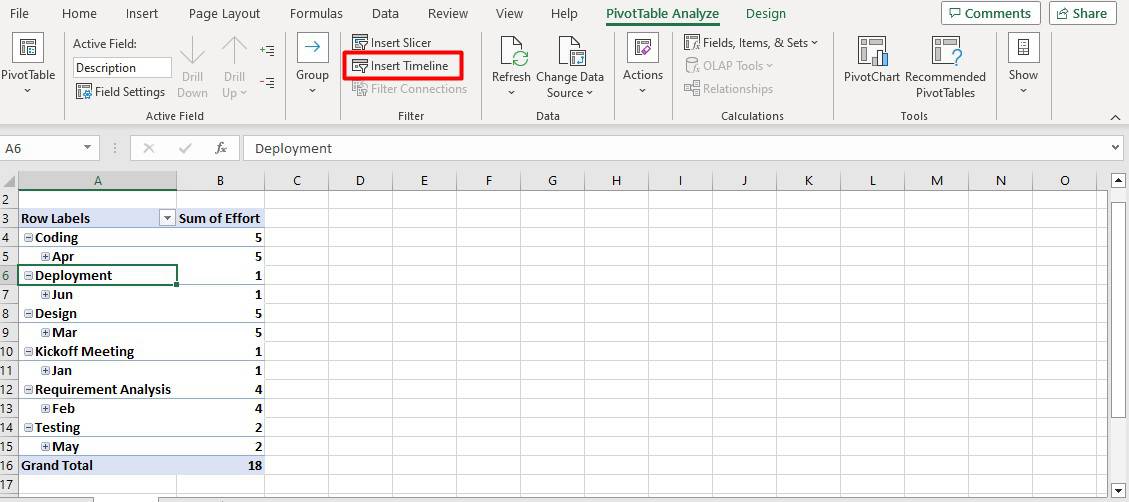Click the Refresh data icon
This screenshot has width=1129, height=502.
(x=512, y=51)
